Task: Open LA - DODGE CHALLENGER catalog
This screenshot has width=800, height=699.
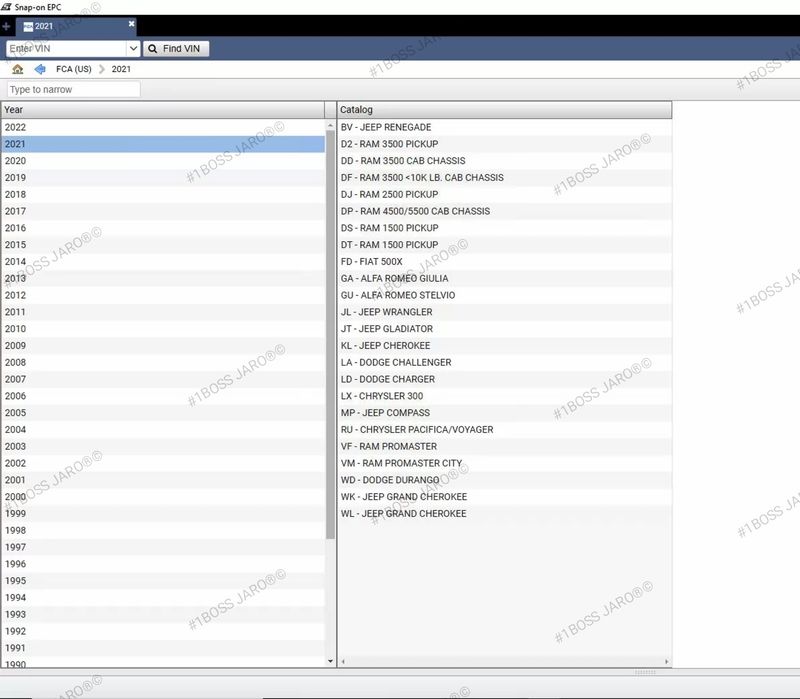Action: click(504, 362)
